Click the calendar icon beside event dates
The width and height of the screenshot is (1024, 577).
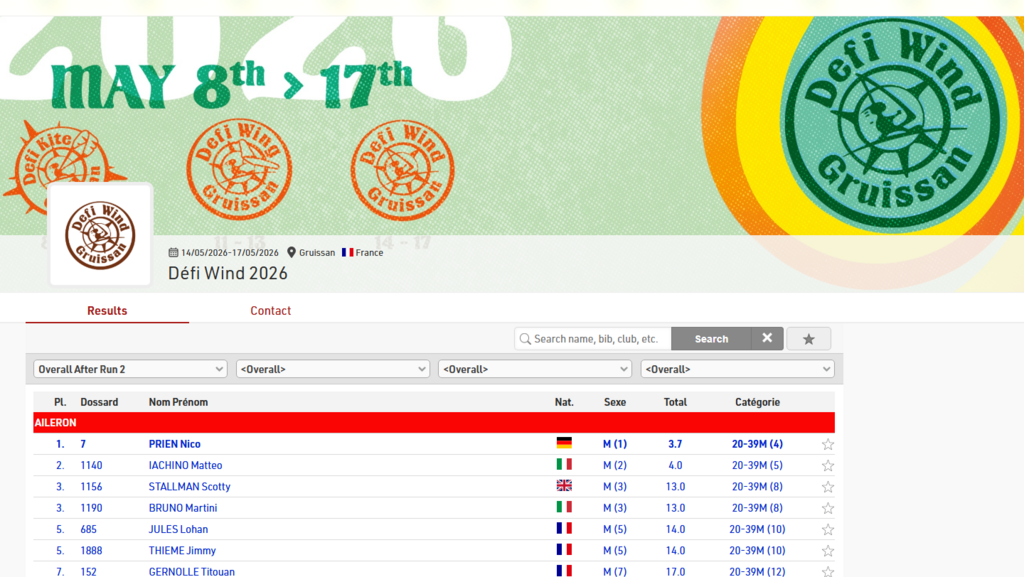tap(173, 253)
